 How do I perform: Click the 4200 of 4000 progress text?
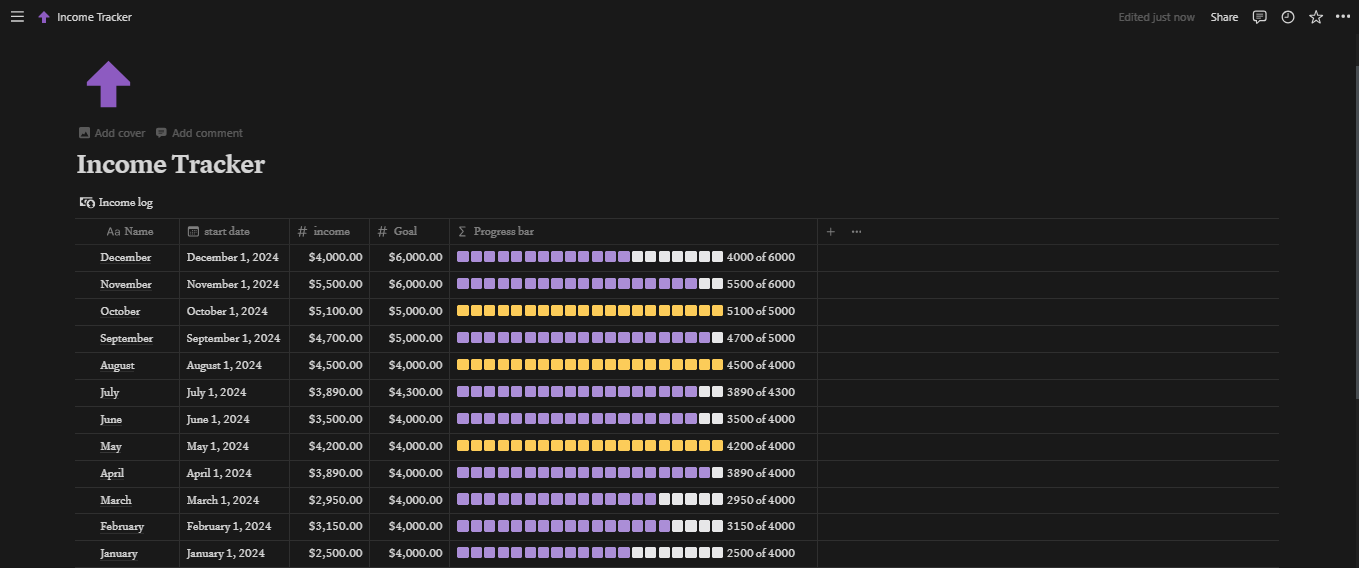pos(761,447)
